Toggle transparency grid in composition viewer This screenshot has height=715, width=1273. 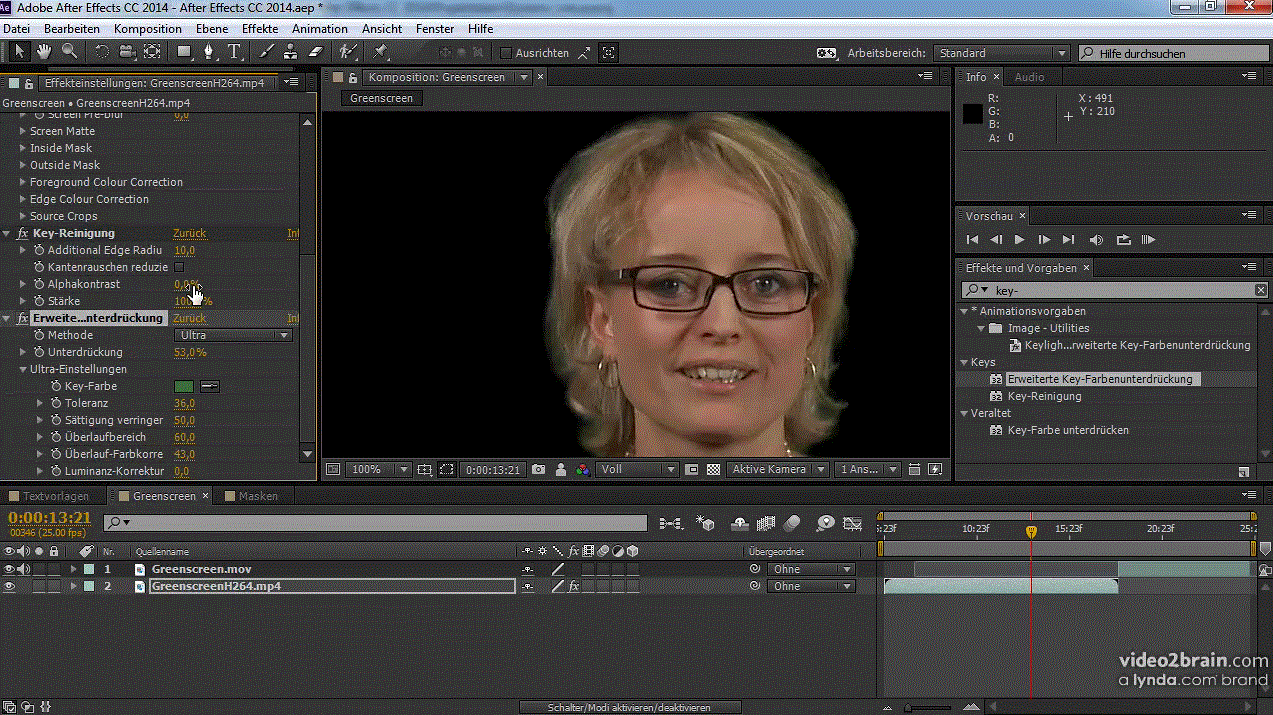[713, 469]
